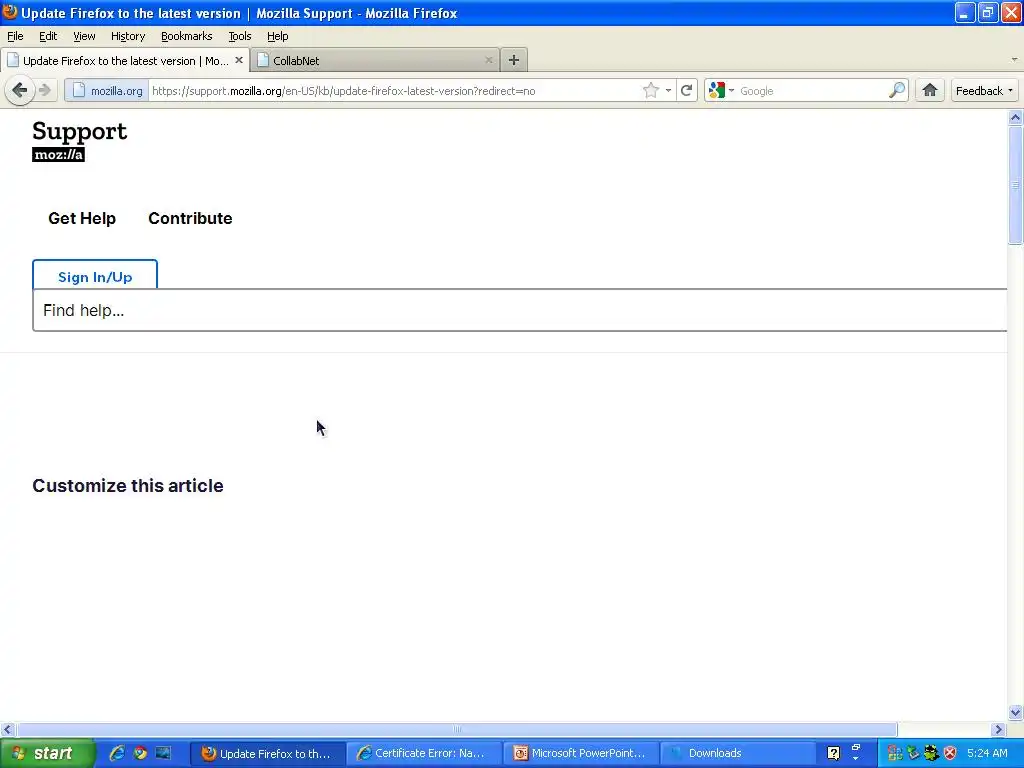Open the search engine dropdown with the Google icon
The height and width of the screenshot is (768, 1024).
721,90
